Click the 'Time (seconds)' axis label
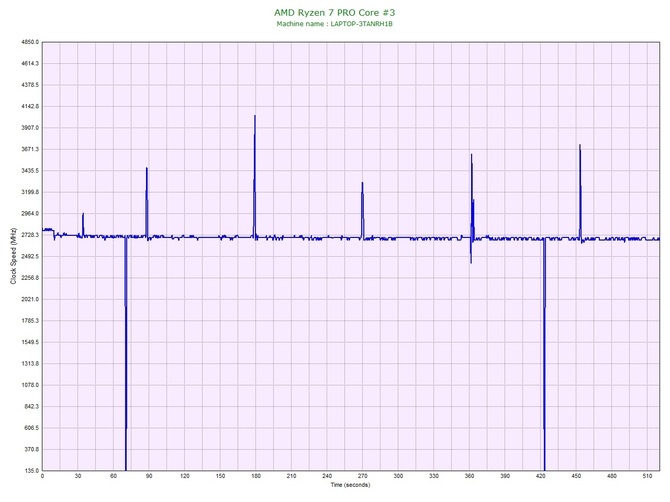This screenshot has width=670, height=502. click(x=350, y=485)
